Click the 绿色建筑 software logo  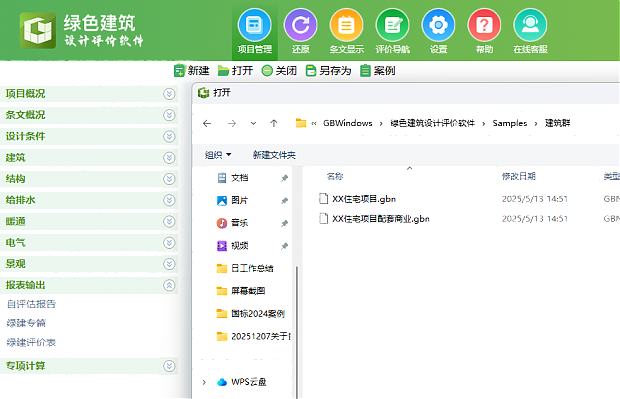[x=38, y=30]
